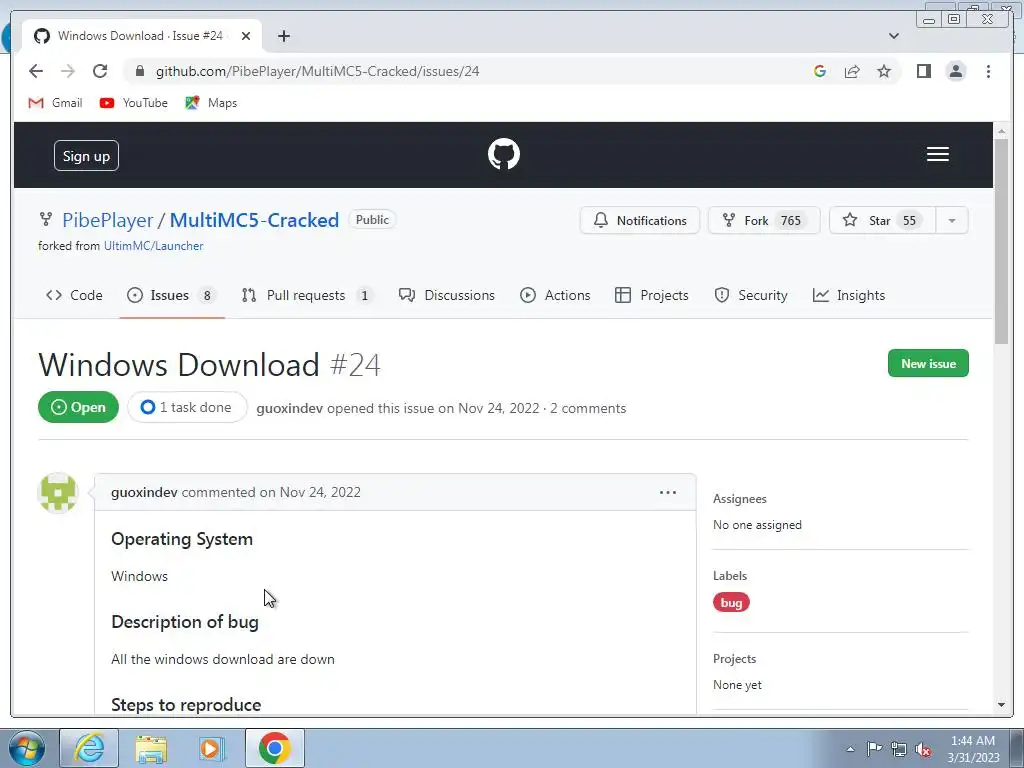
Task: Launch Internet Explorer from the taskbar
Action: click(89, 748)
